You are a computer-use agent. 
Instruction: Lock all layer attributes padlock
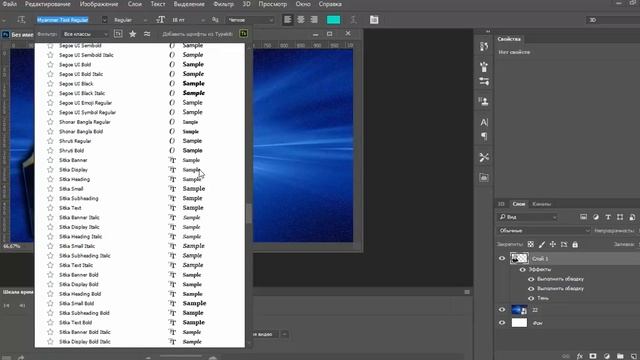575,244
